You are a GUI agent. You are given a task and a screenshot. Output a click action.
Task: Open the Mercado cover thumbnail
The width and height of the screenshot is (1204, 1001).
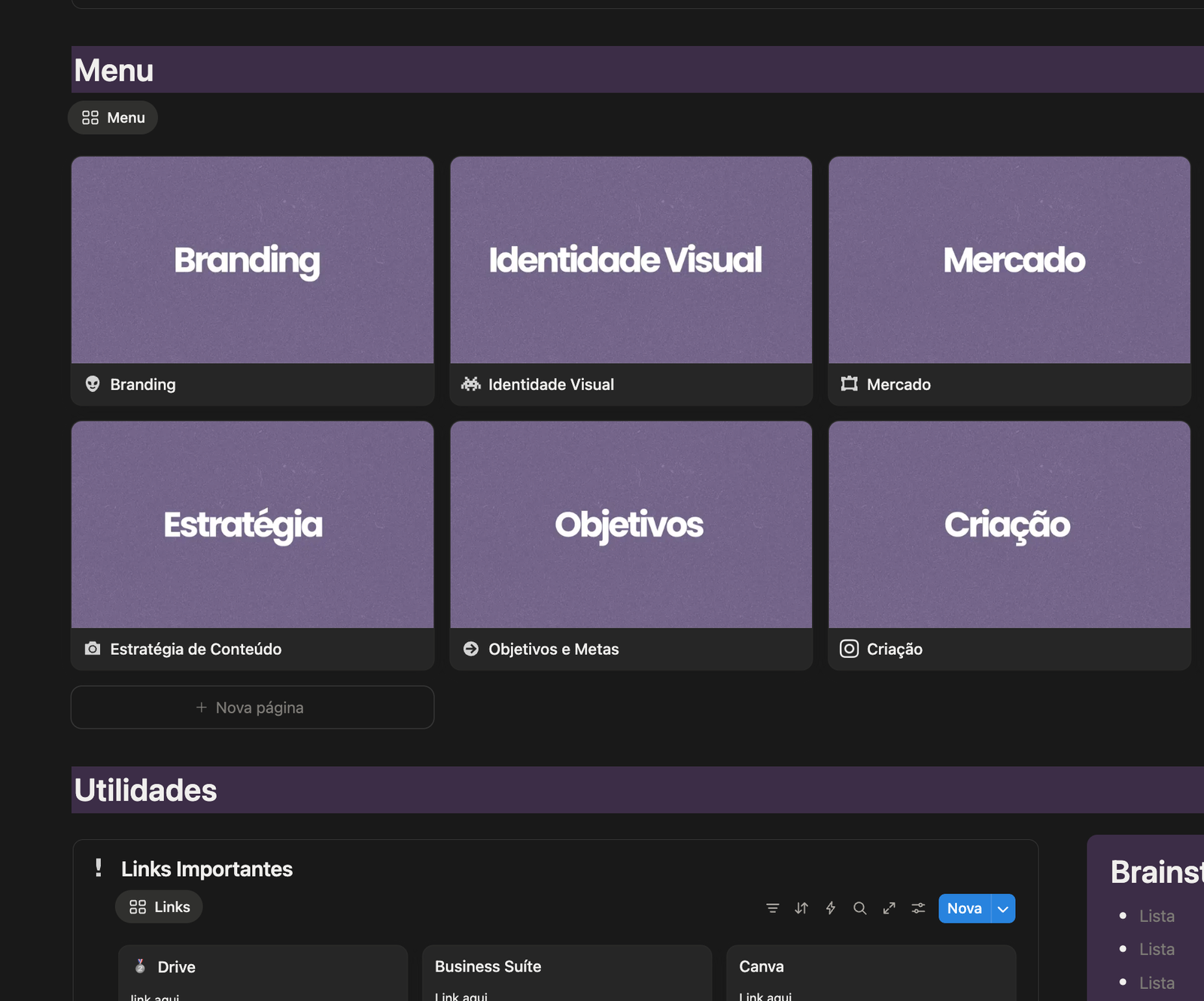tap(1009, 260)
